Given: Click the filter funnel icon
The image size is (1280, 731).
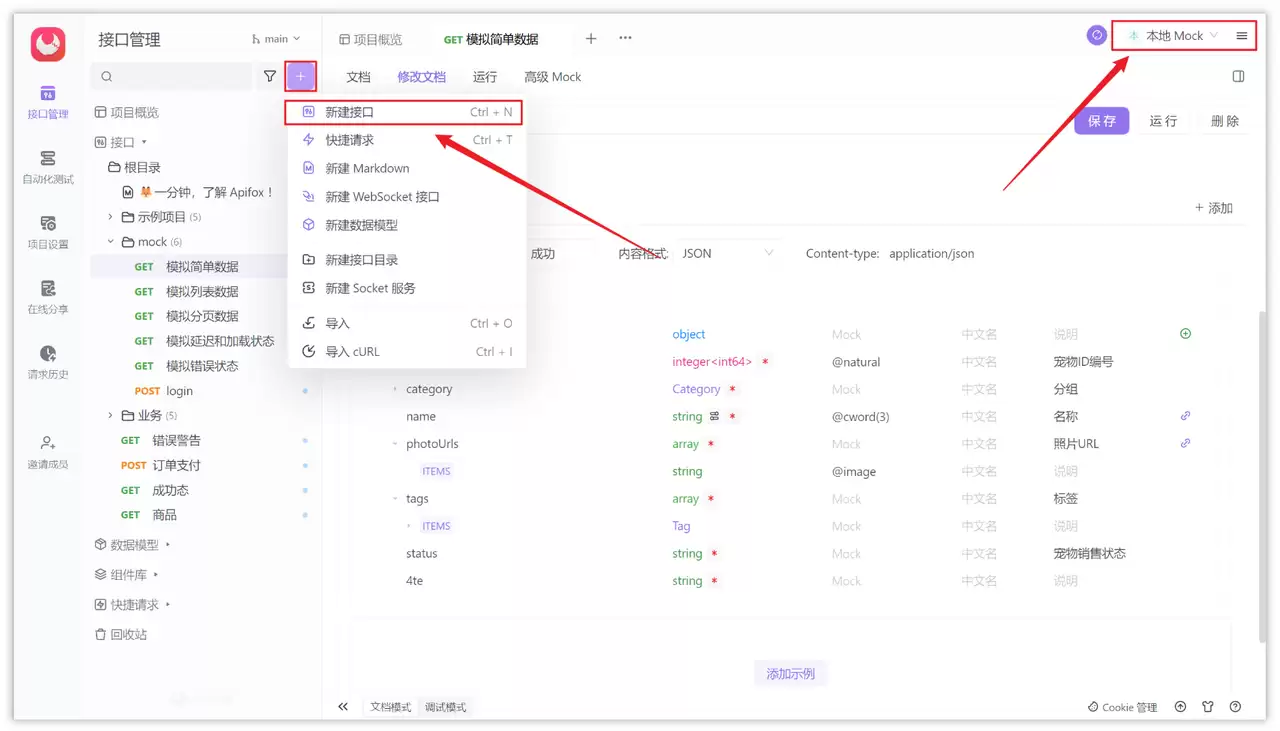Looking at the screenshot, I should tap(270, 76).
